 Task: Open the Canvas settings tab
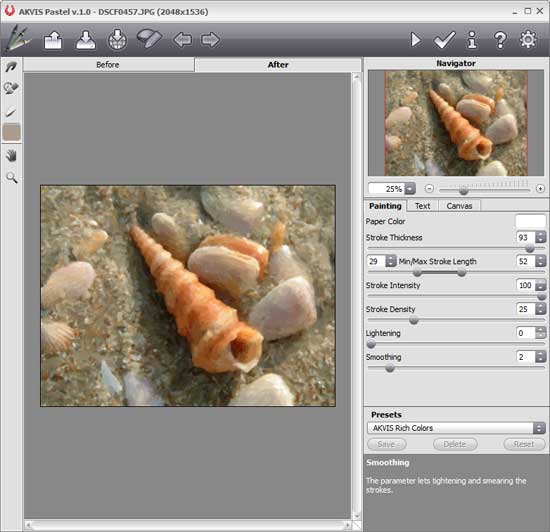point(459,206)
